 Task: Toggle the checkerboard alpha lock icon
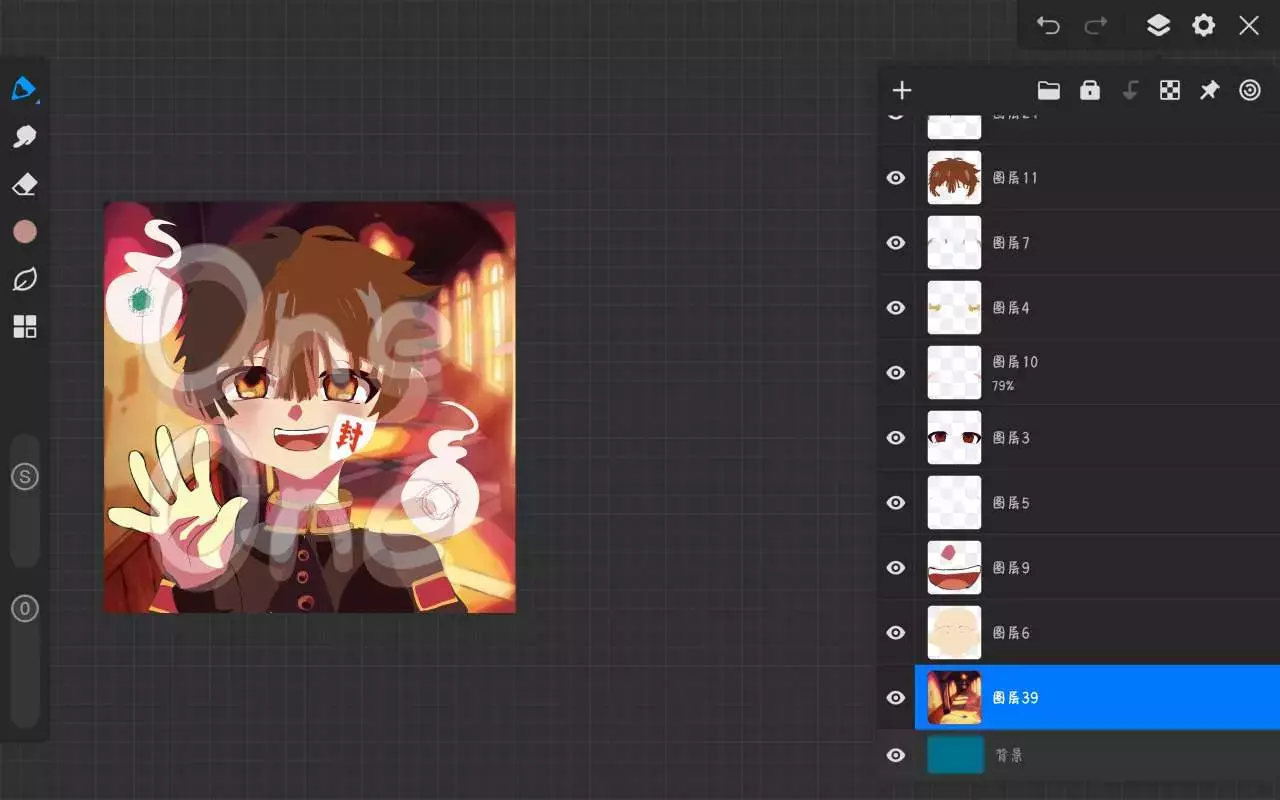1169,91
